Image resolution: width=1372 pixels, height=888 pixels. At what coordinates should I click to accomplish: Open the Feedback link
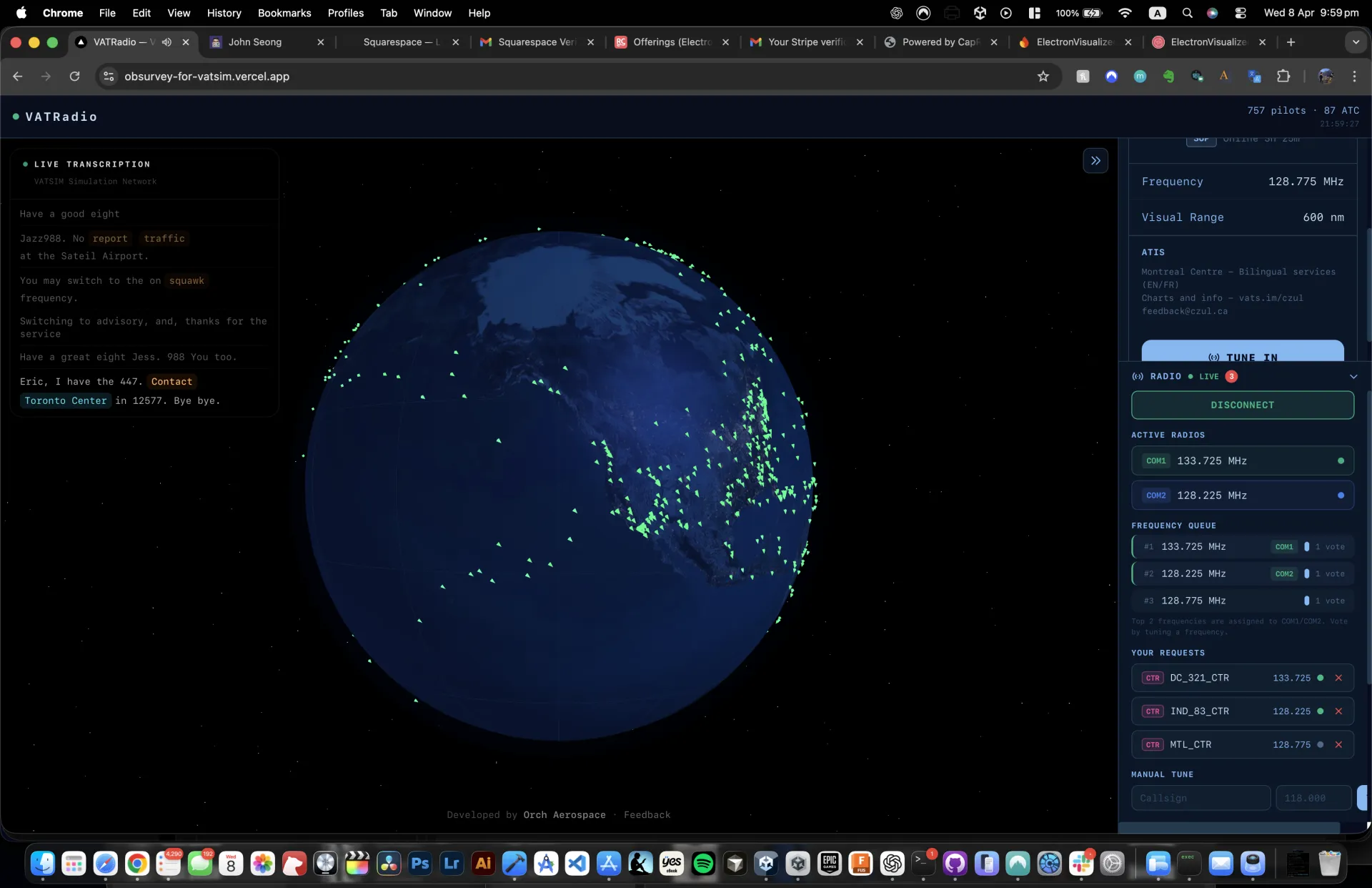(647, 815)
